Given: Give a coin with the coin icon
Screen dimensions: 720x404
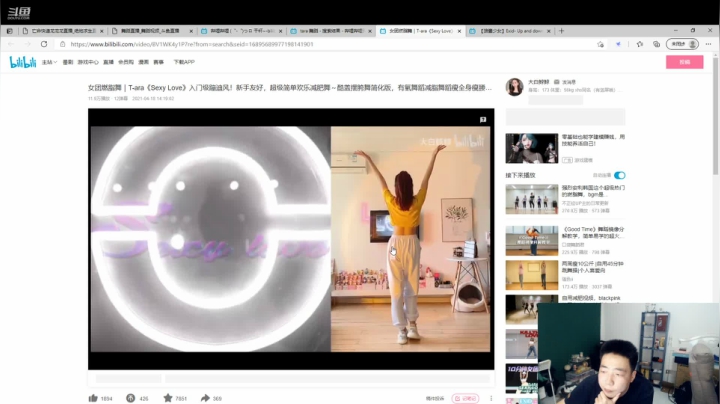Looking at the screenshot, I should (x=130, y=398).
